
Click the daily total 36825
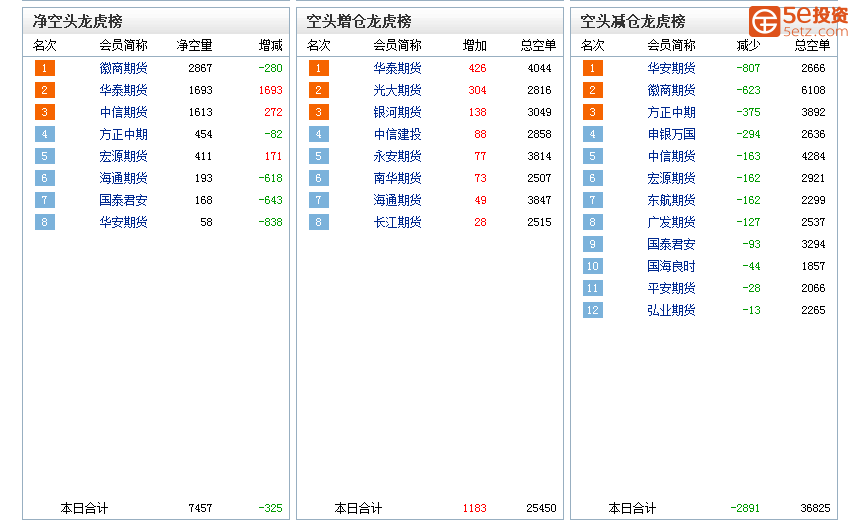816,508
